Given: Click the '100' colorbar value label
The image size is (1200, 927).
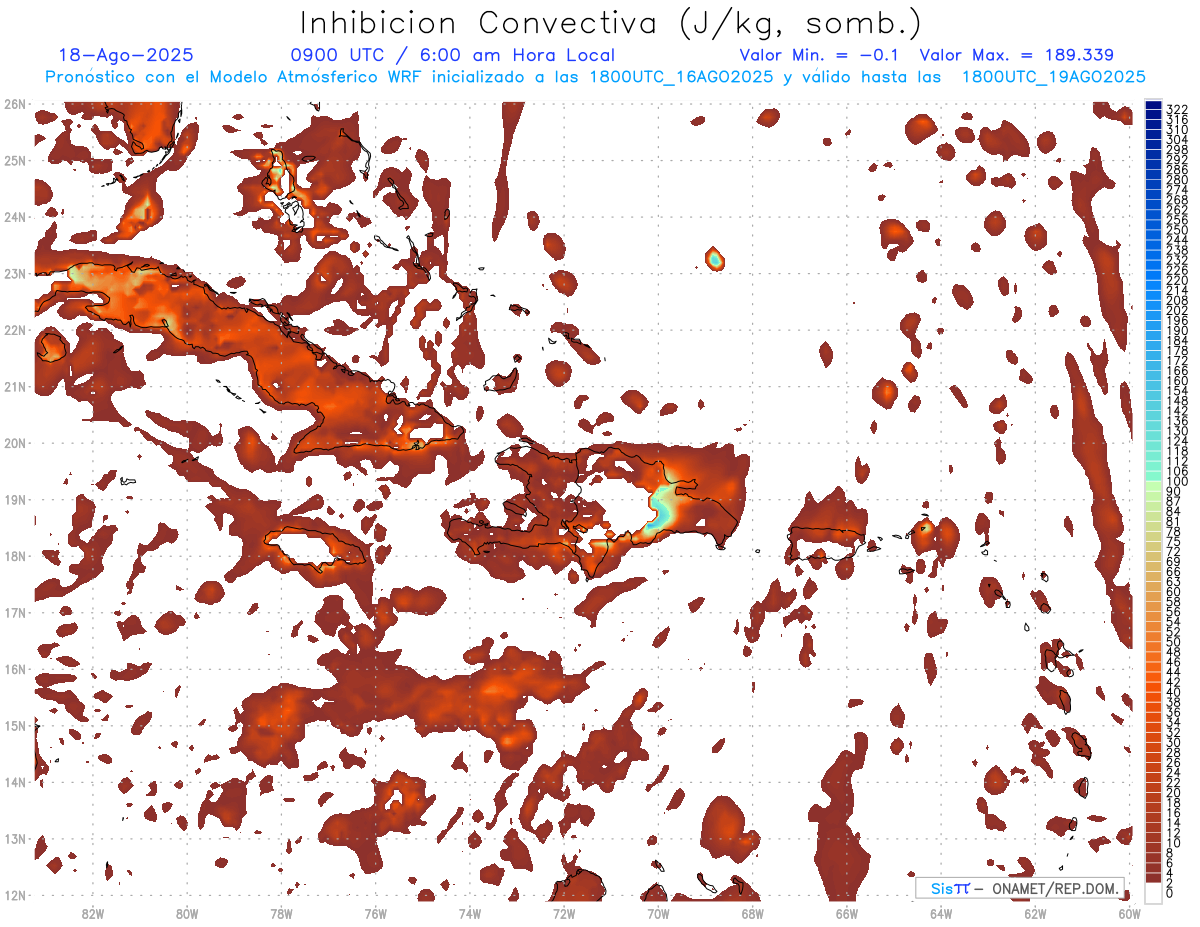Looking at the screenshot, I should point(1177,482).
